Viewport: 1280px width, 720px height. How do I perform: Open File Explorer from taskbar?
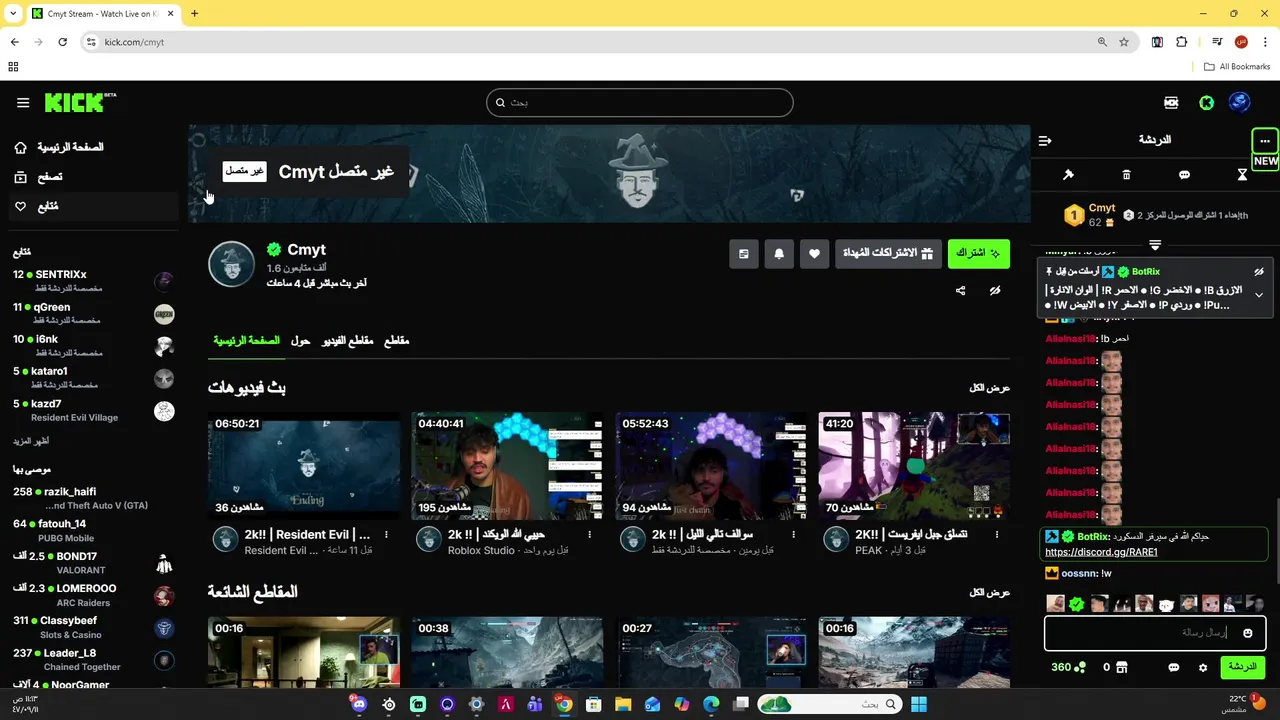pos(623,704)
